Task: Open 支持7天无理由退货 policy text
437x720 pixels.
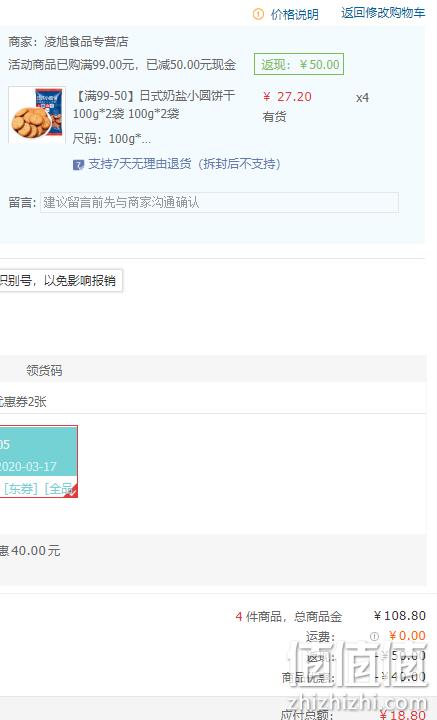Action: click(x=185, y=164)
